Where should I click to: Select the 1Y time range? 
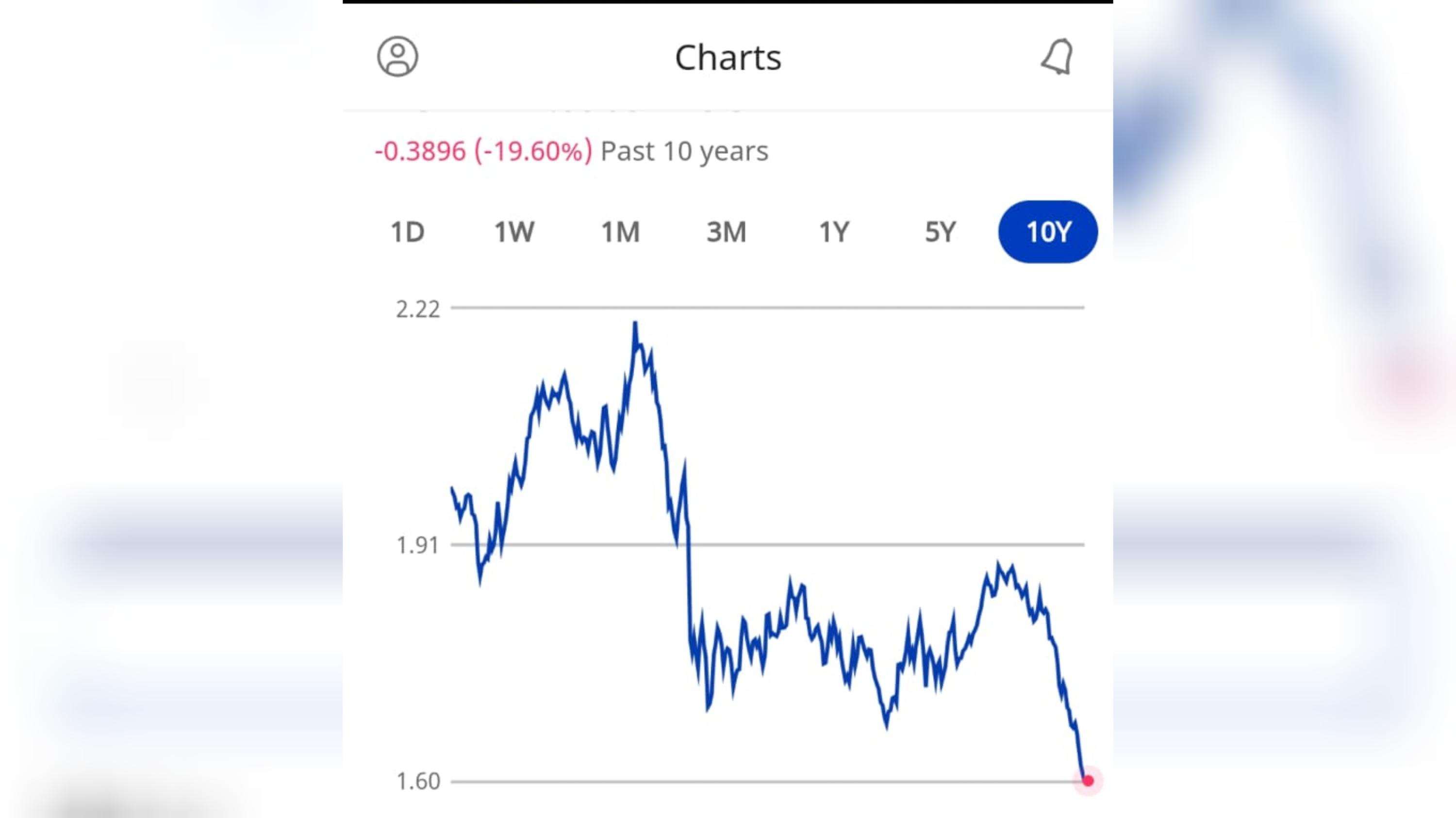click(x=834, y=232)
